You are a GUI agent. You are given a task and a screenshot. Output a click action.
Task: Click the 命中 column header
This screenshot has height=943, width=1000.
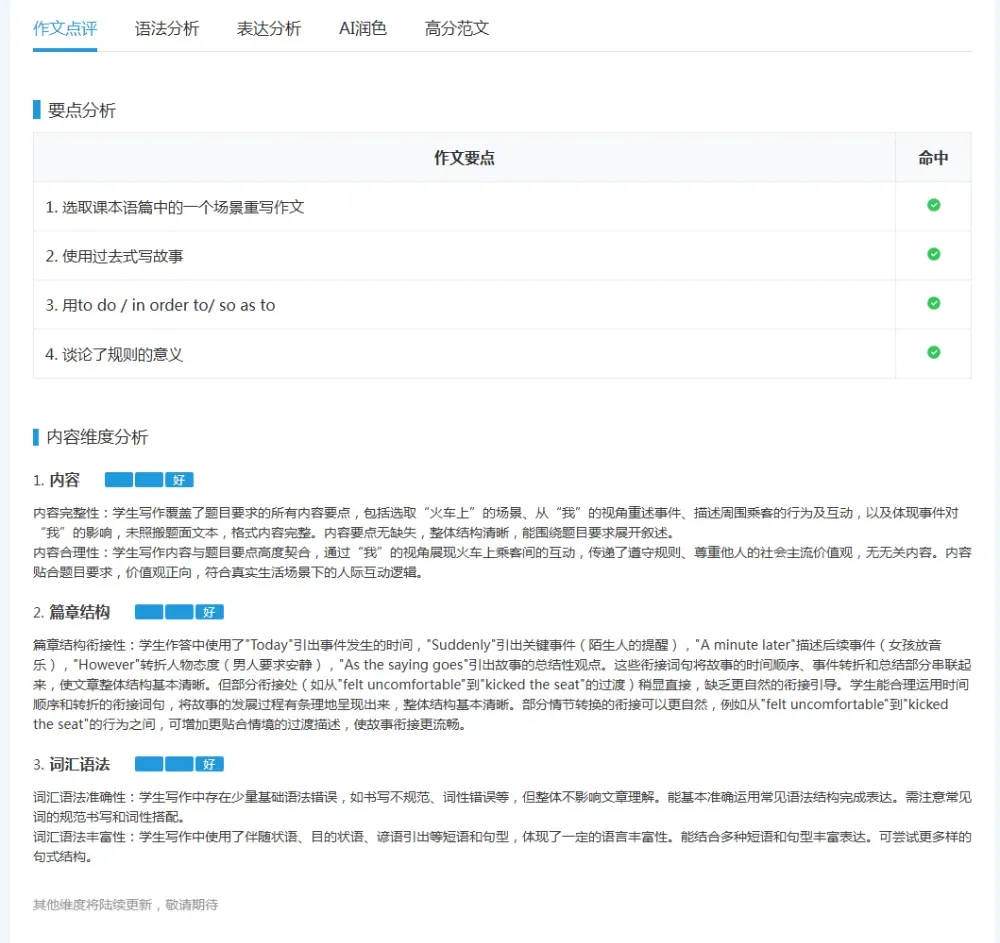933,158
